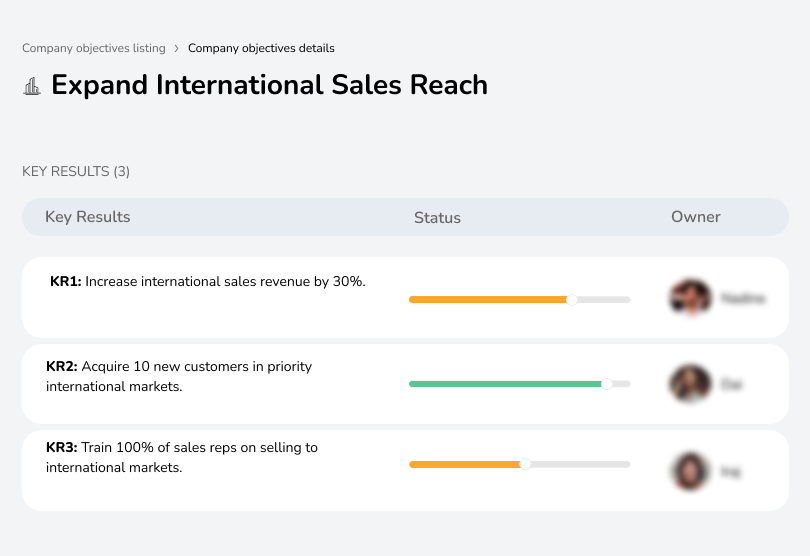
Task: Click the Company objectives details breadcrumb
Action: (261, 48)
